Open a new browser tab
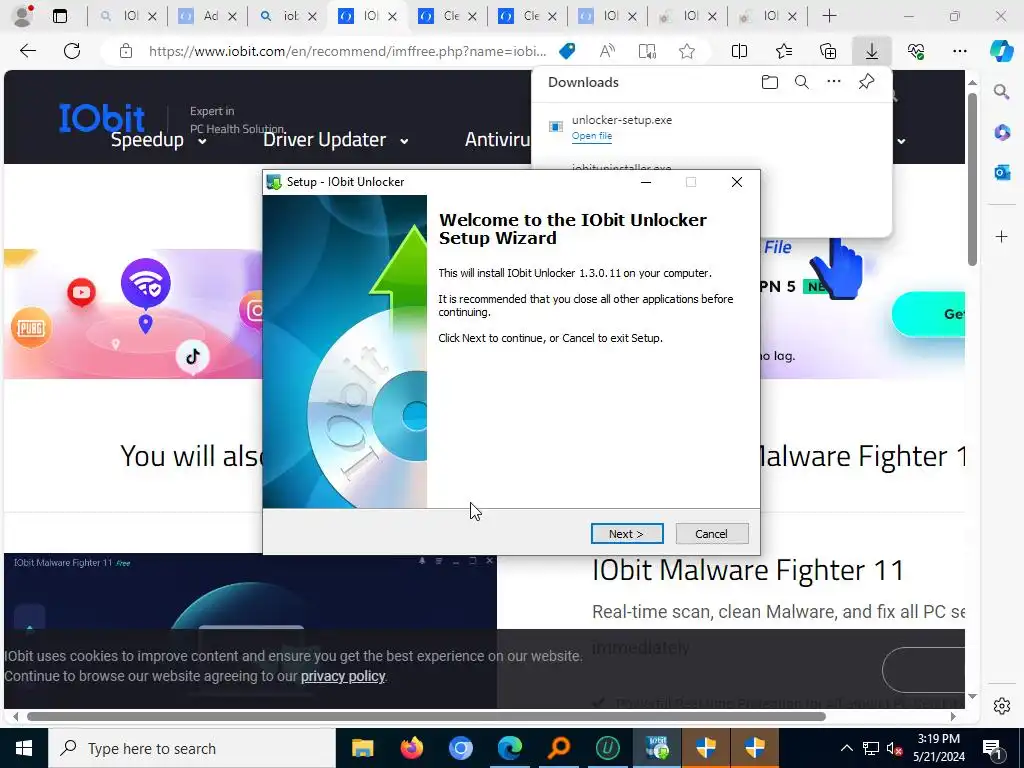Viewport: 1024px width, 768px height. (x=829, y=16)
